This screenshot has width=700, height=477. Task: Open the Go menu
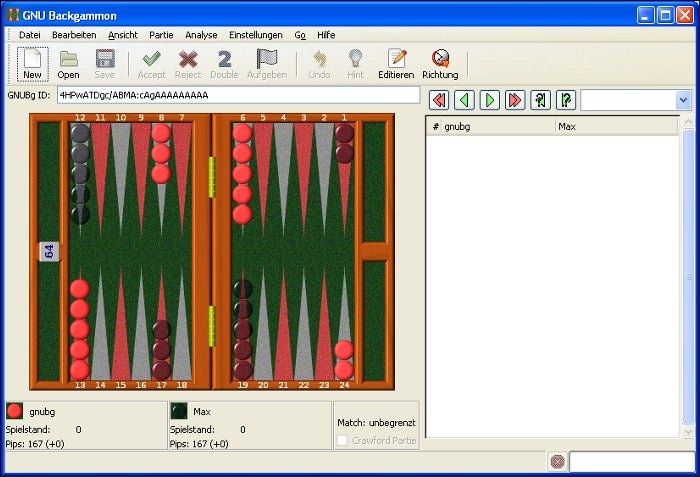pyautogui.click(x=300, y=35)
